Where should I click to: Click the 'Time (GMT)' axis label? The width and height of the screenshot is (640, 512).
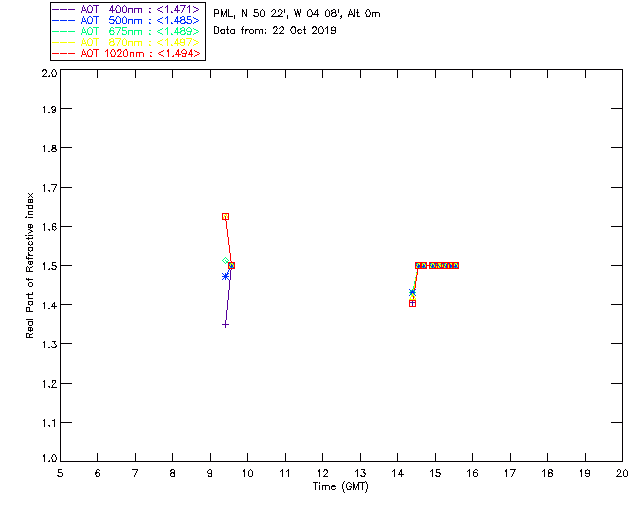(340, 487)
